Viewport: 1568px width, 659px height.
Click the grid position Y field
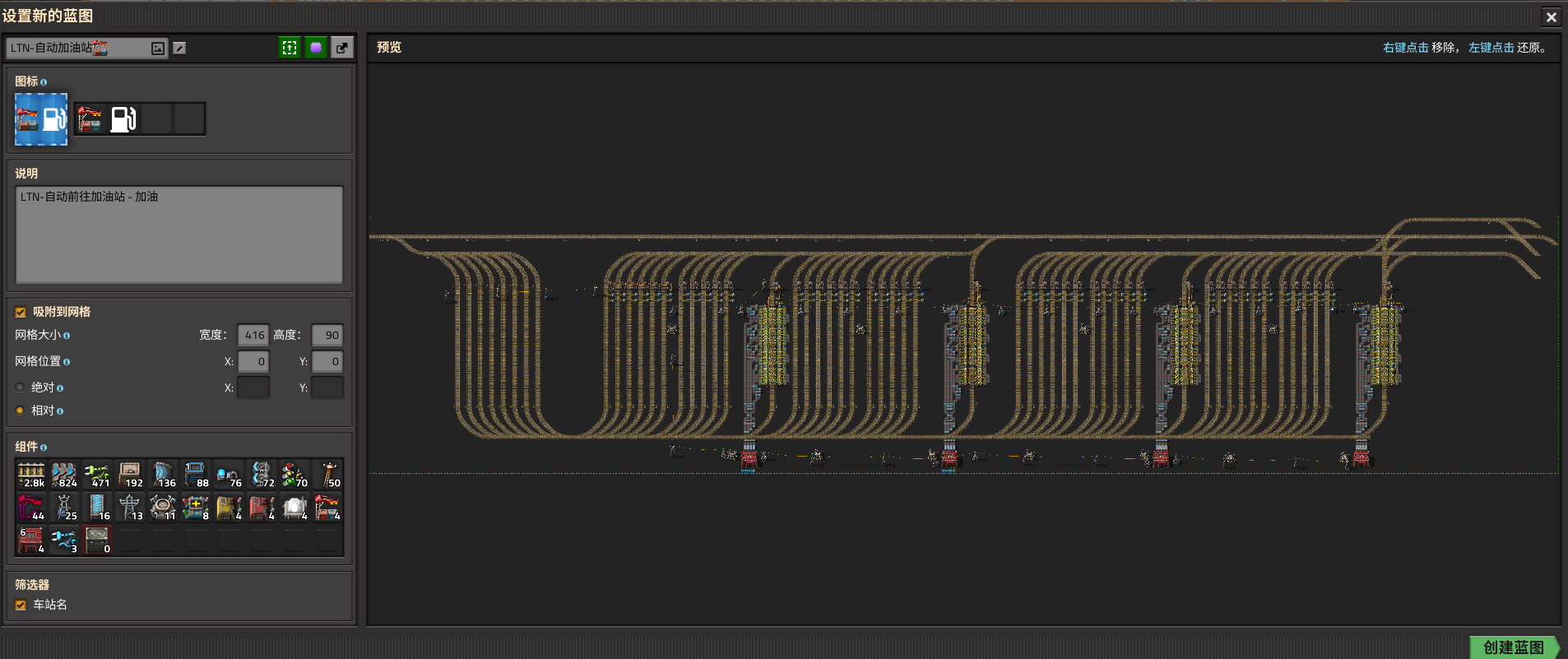(x=327, y=361)
